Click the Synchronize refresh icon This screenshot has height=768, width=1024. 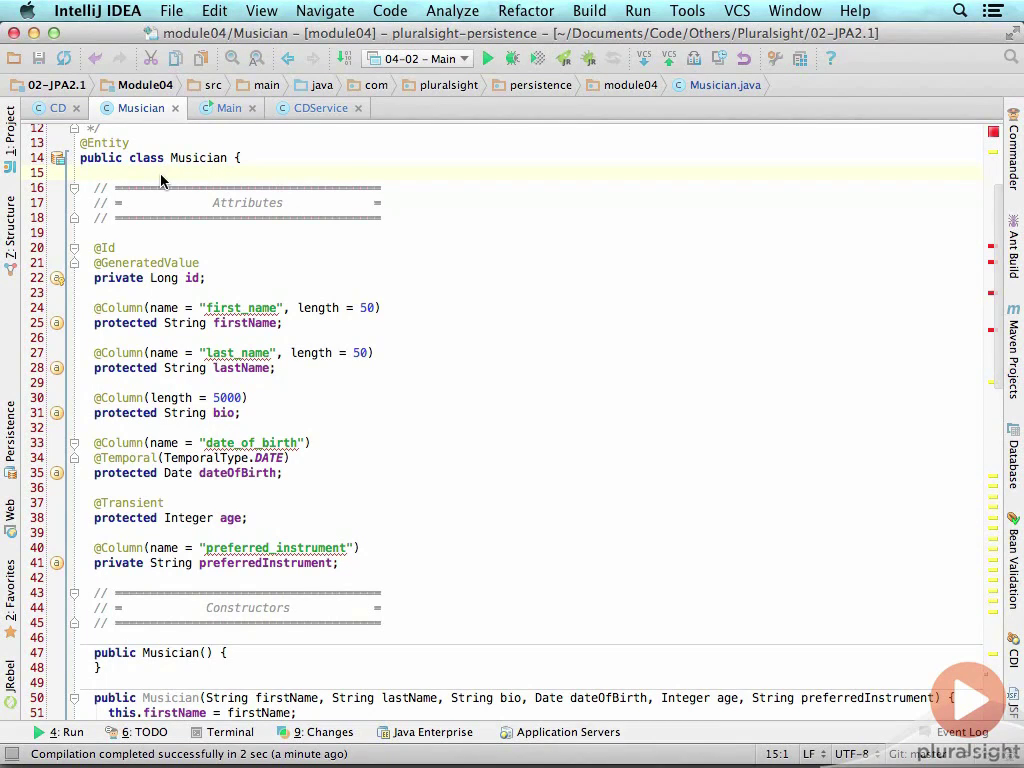[x=64, y=59]
